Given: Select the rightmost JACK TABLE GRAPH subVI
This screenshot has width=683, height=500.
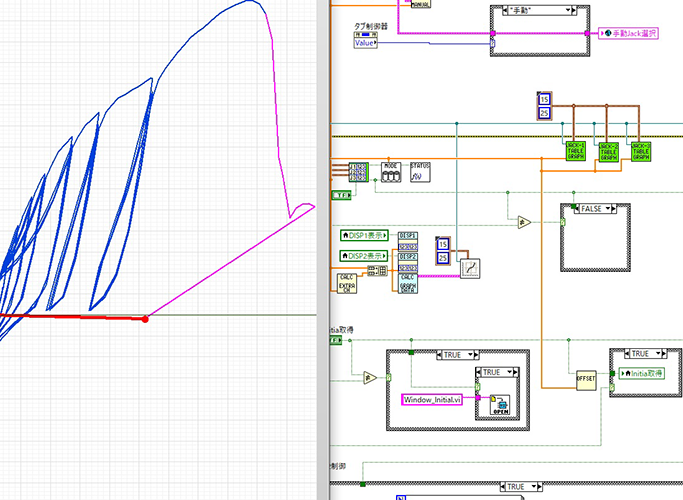Looking at the screenshot, I should pyautogui.click(x=641, y=151).
